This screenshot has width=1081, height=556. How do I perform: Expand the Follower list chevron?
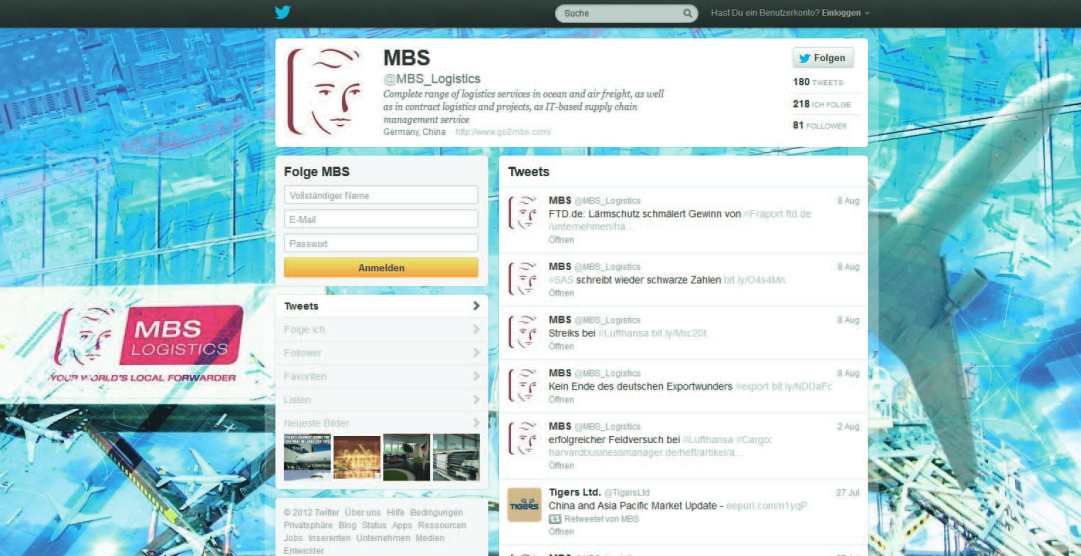coord(476,353)
